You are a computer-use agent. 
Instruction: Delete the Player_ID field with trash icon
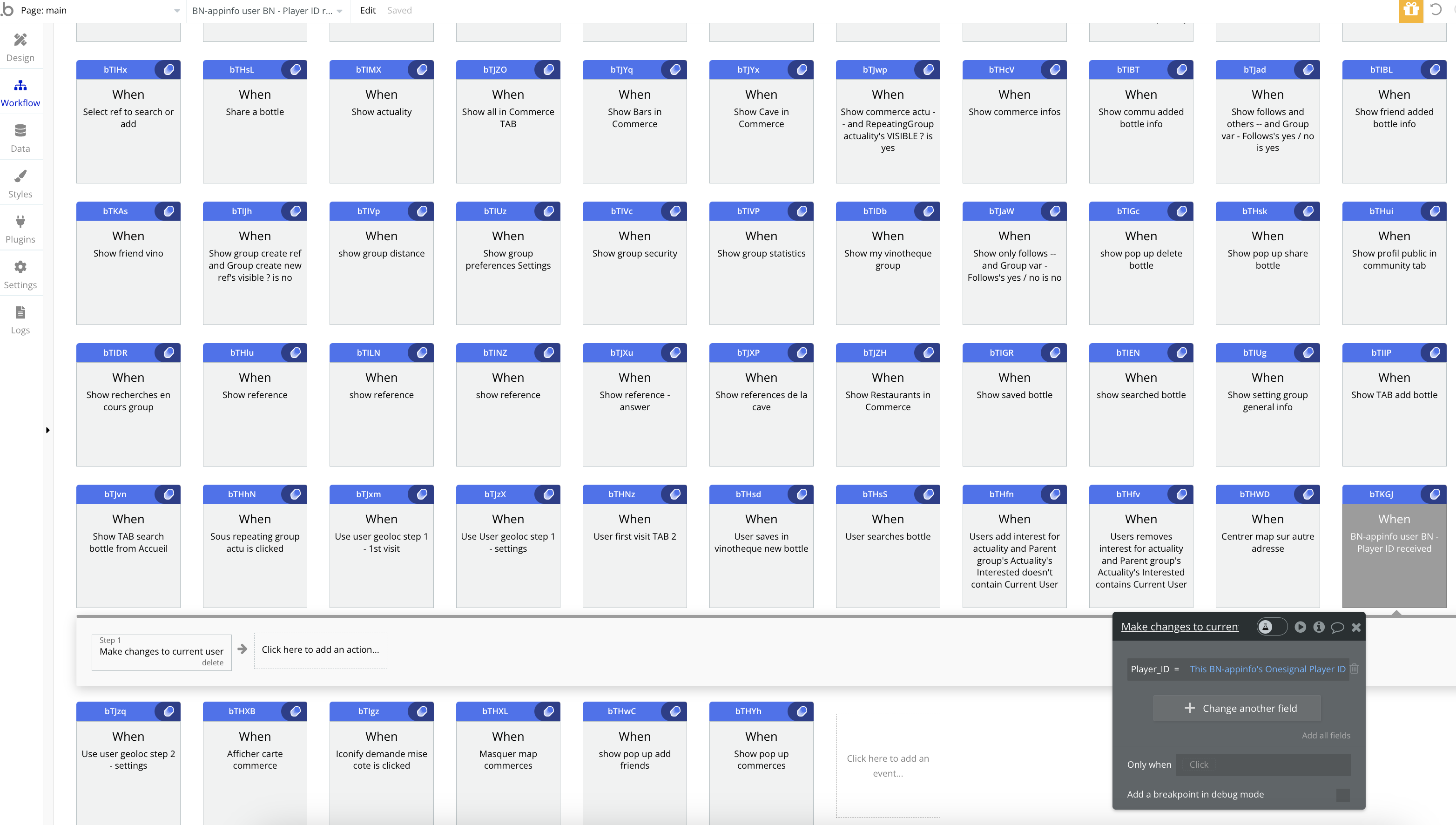[x=1355, y=669]
